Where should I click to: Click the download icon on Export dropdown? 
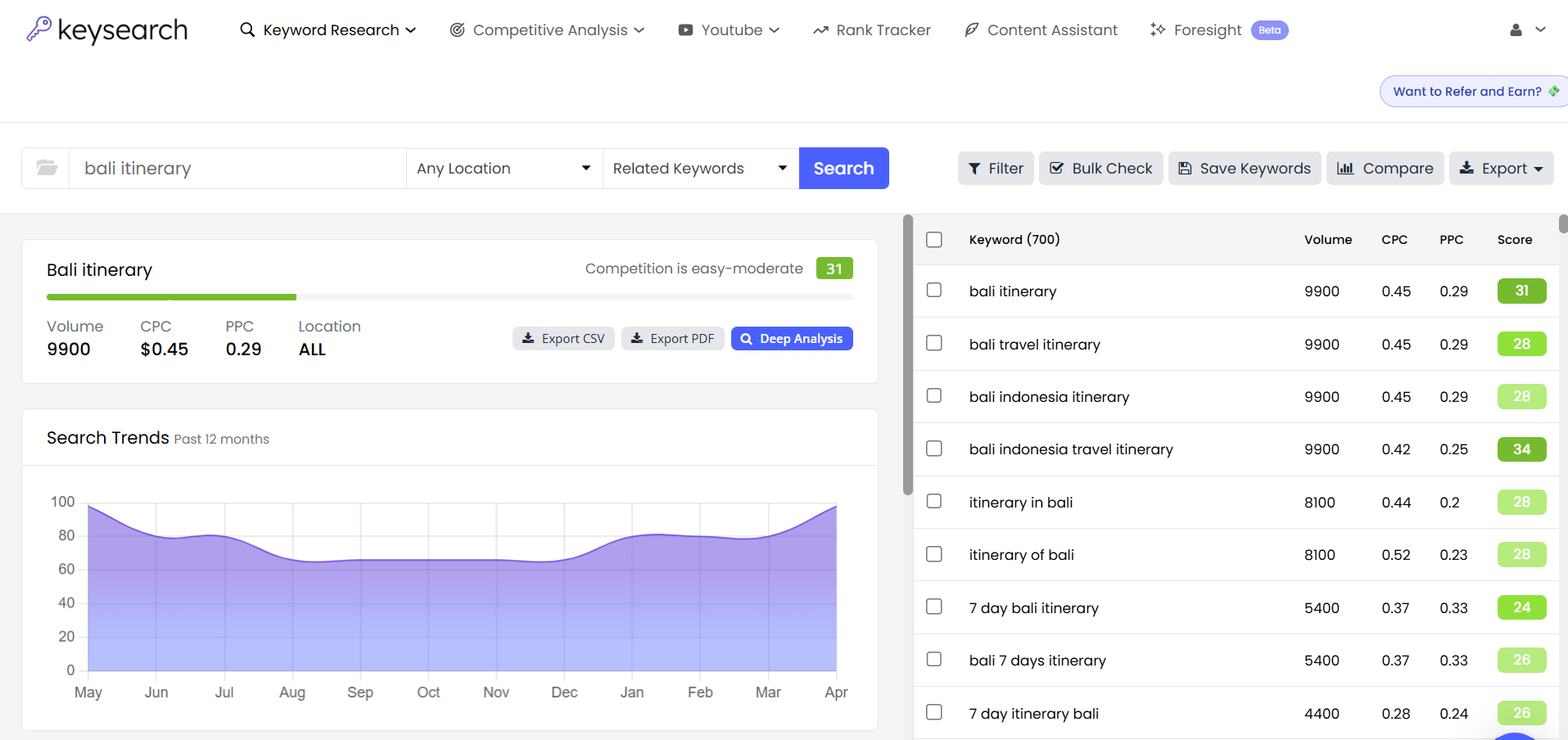pyautogui.click(x=1467, y=167)
